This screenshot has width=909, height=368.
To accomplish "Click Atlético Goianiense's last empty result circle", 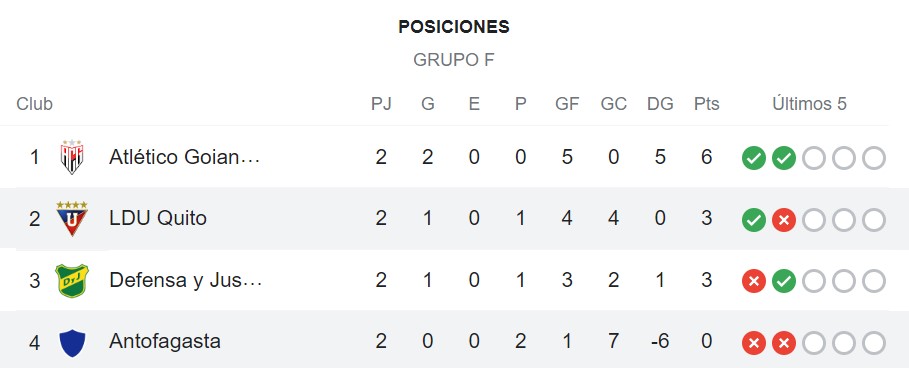I will click(874, 158).
